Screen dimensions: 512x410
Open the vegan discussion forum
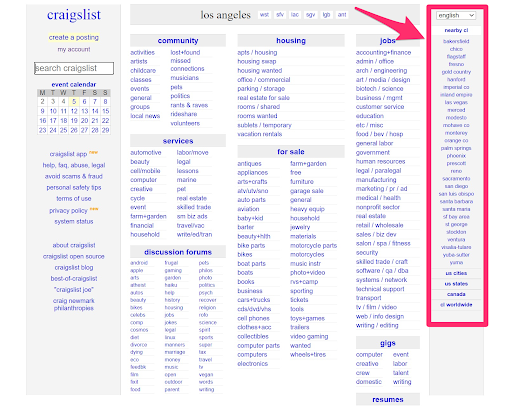(x=206, y=374)
